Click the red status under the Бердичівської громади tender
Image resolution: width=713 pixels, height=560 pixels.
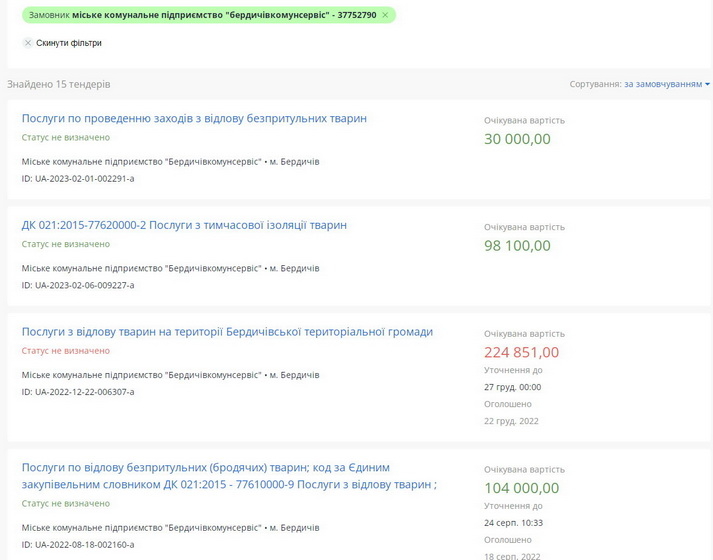66,351
